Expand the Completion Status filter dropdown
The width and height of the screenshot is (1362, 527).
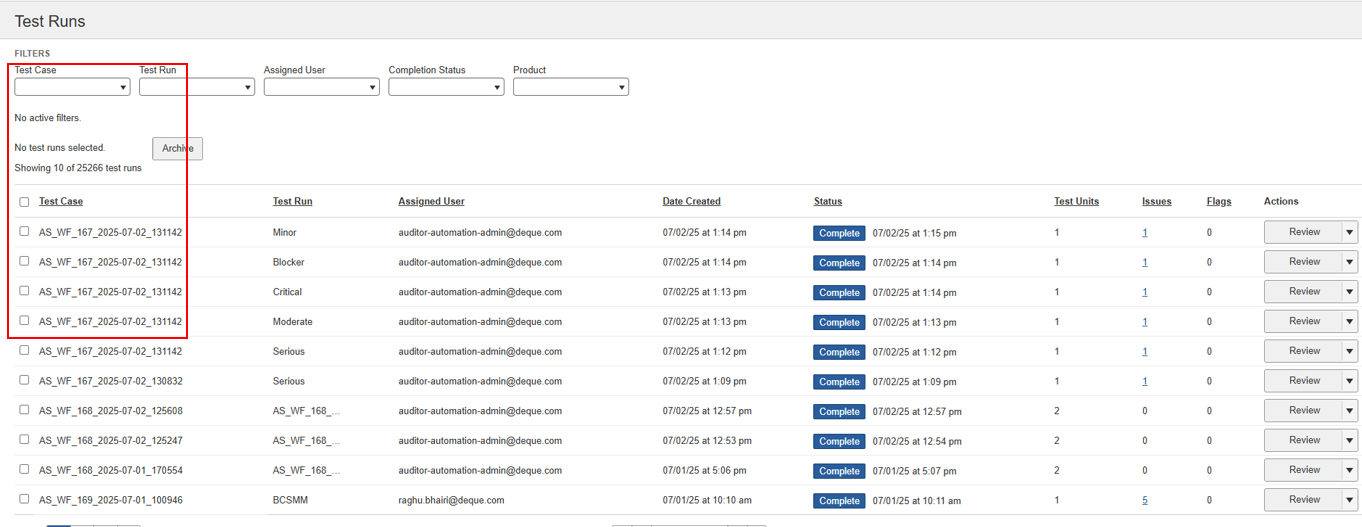(446, 87)
